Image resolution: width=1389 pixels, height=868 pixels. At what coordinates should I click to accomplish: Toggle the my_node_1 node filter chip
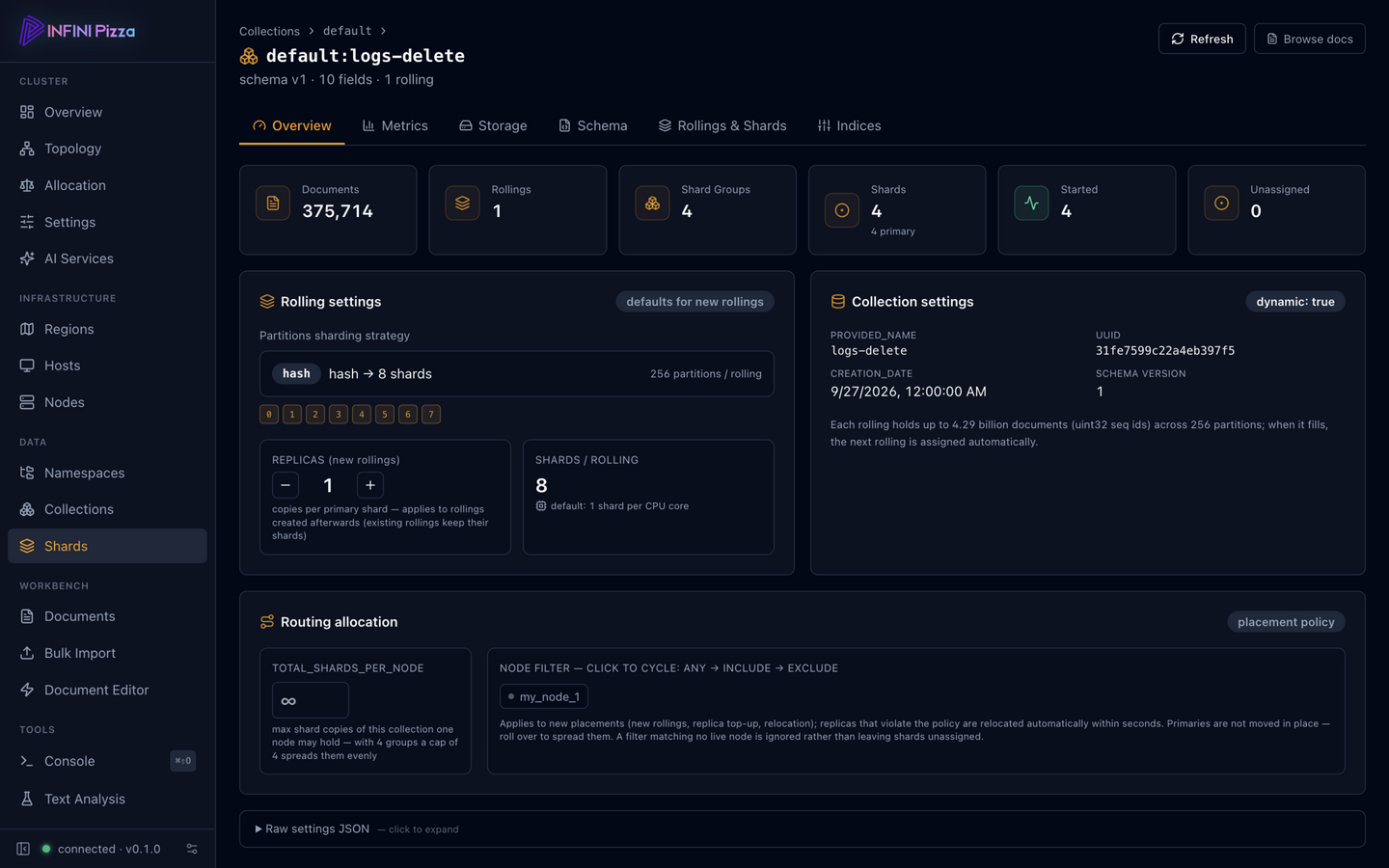tap(544, 696)
